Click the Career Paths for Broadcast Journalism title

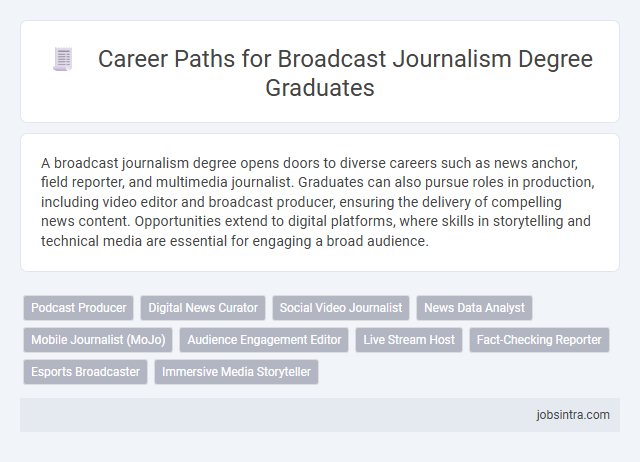345,73
